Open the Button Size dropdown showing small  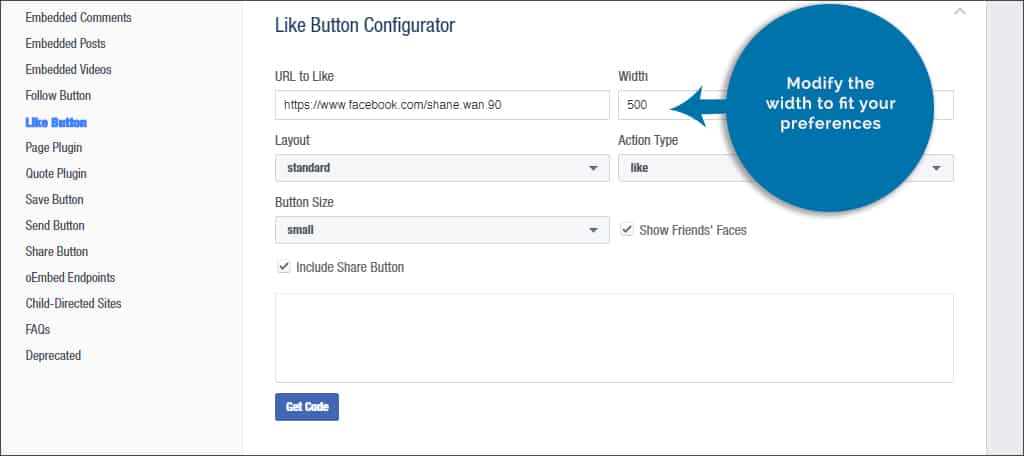(441, 230)
